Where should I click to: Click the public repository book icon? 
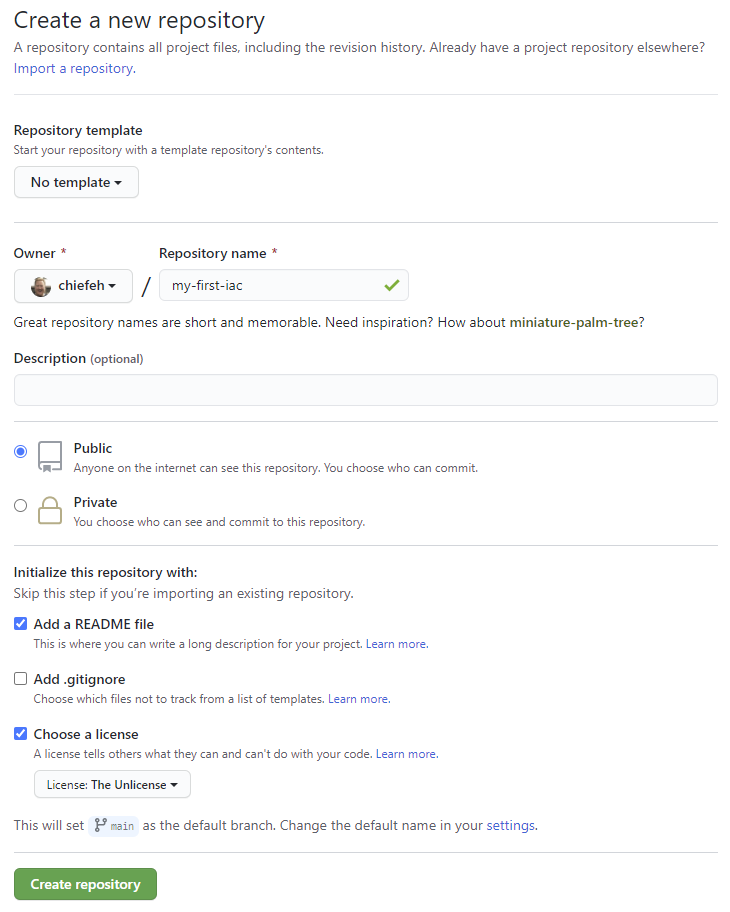pos(50,455)
